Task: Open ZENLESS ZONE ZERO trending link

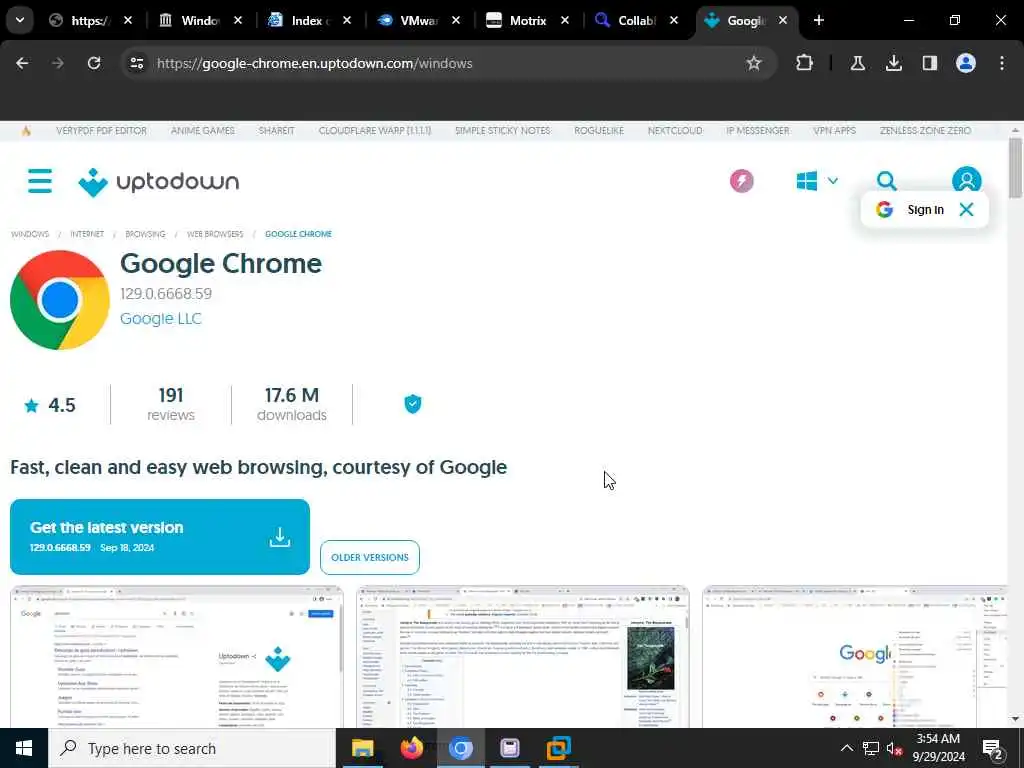Action: 925,131
